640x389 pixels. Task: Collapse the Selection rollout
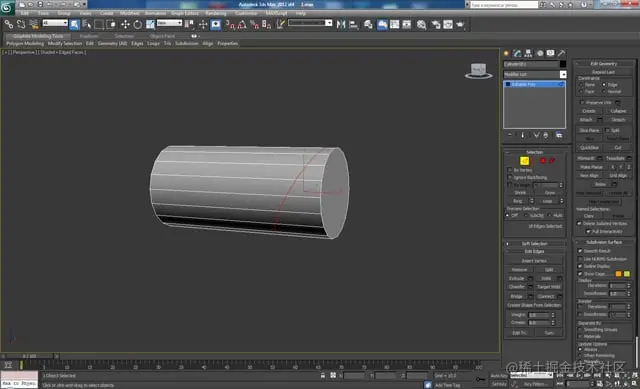tap(534, 152)
